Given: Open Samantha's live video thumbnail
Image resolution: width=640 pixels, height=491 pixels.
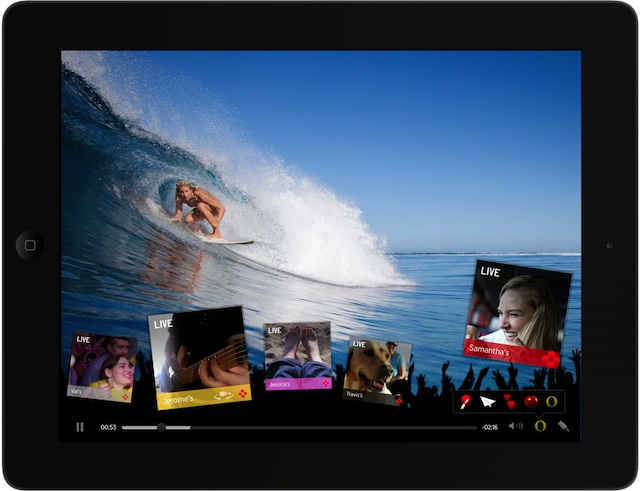Looking at the screenshot, I should (x=518, y=313).
